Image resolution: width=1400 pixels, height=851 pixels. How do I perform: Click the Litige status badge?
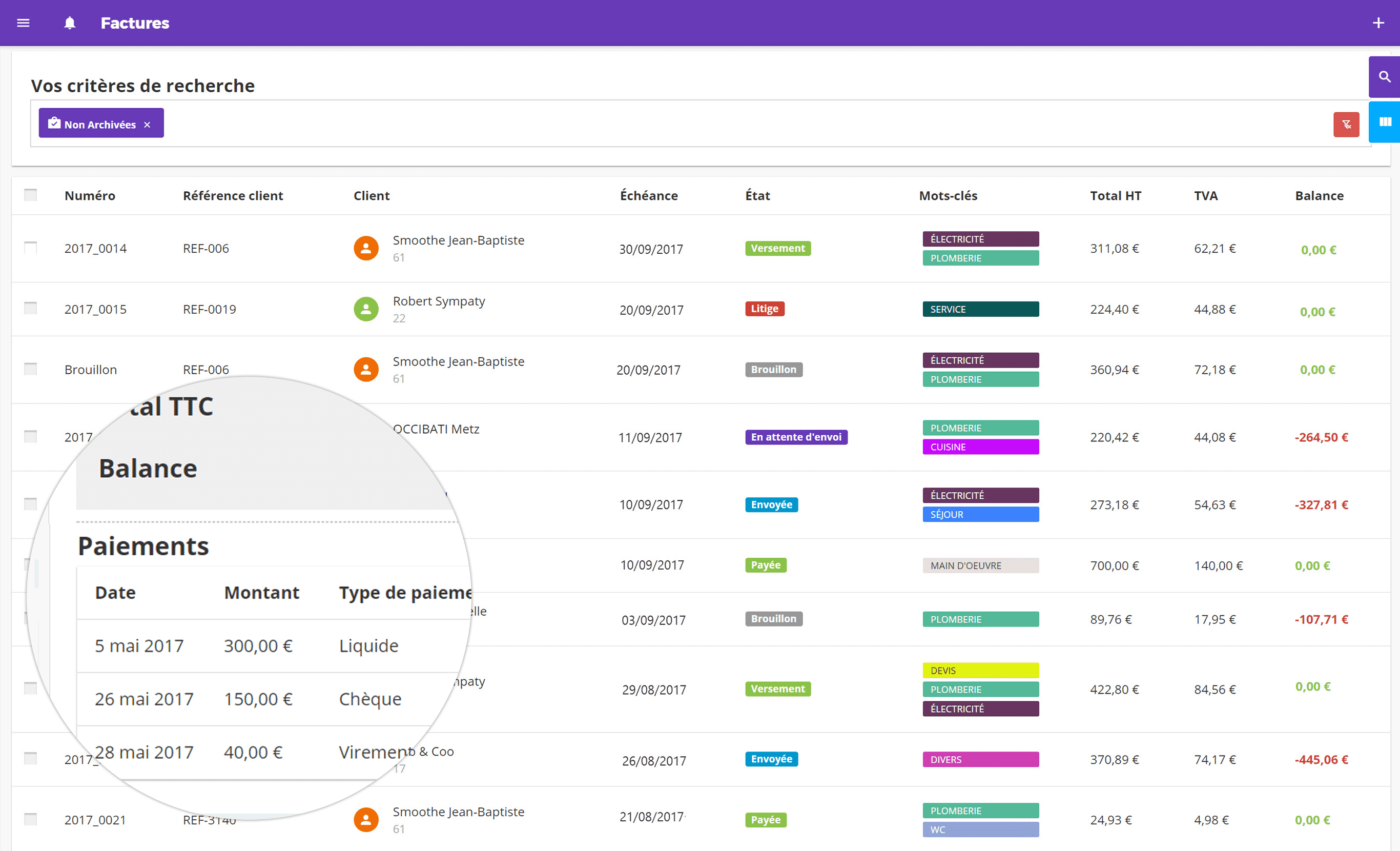click(x=765, y=309)
